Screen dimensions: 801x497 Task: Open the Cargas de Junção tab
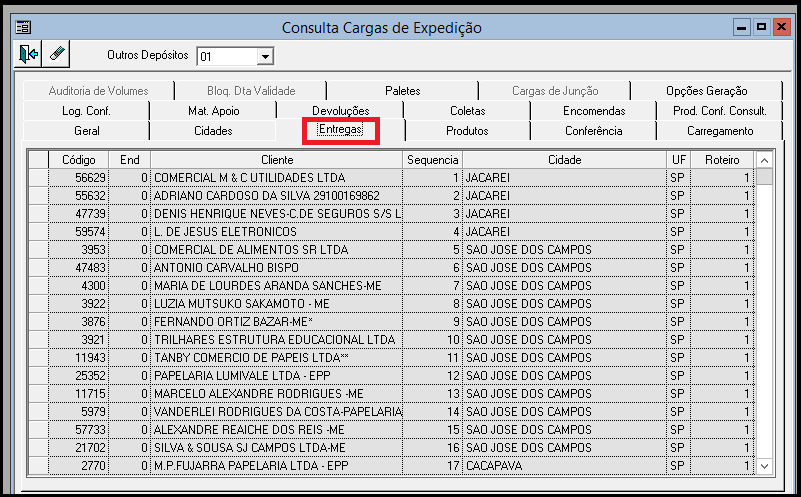point(555,91)
